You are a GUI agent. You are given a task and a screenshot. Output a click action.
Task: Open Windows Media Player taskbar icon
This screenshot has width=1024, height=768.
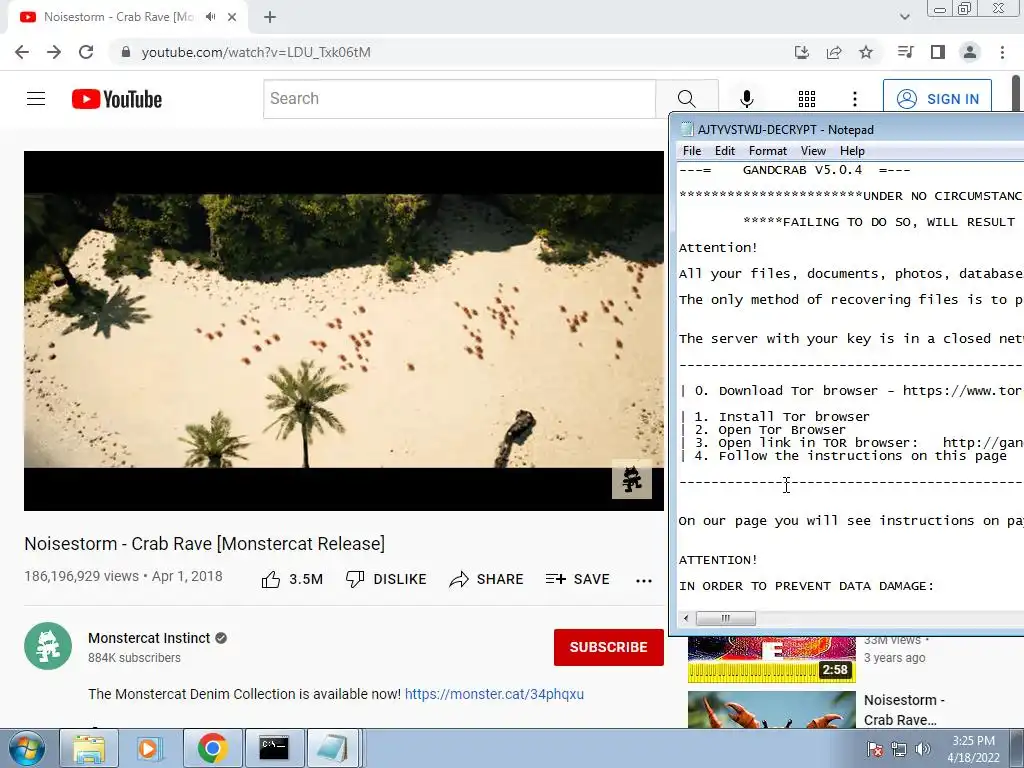150,748
